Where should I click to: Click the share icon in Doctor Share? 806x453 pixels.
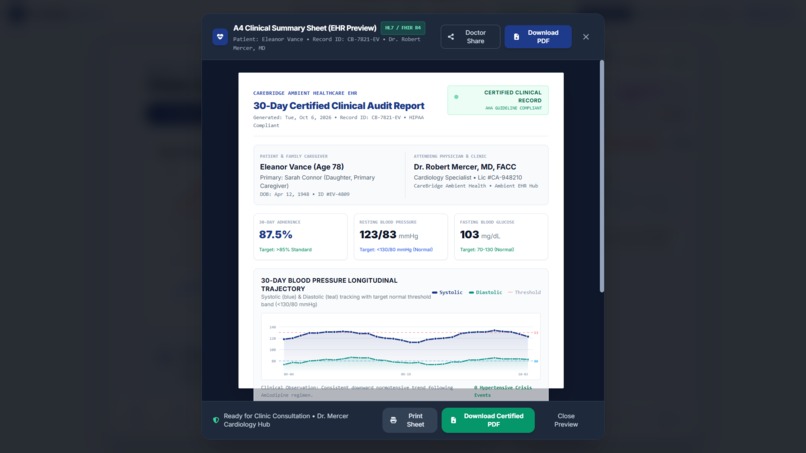coord(451,37)
